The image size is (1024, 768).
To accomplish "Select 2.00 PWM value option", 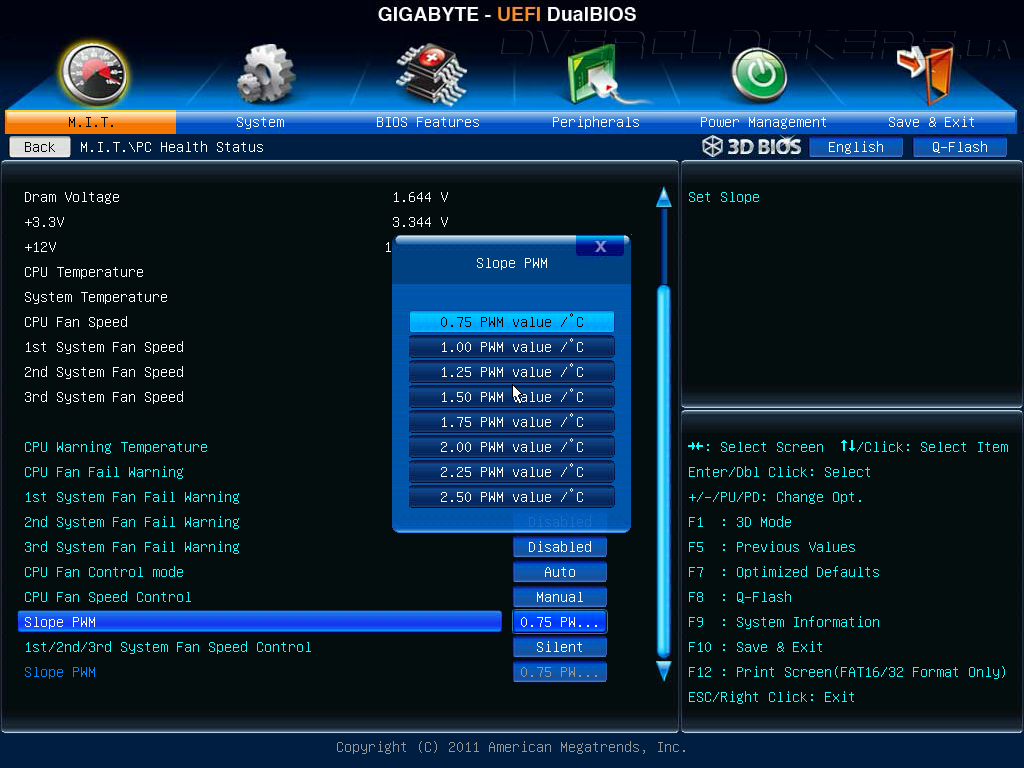I will (x=511, y=447).
